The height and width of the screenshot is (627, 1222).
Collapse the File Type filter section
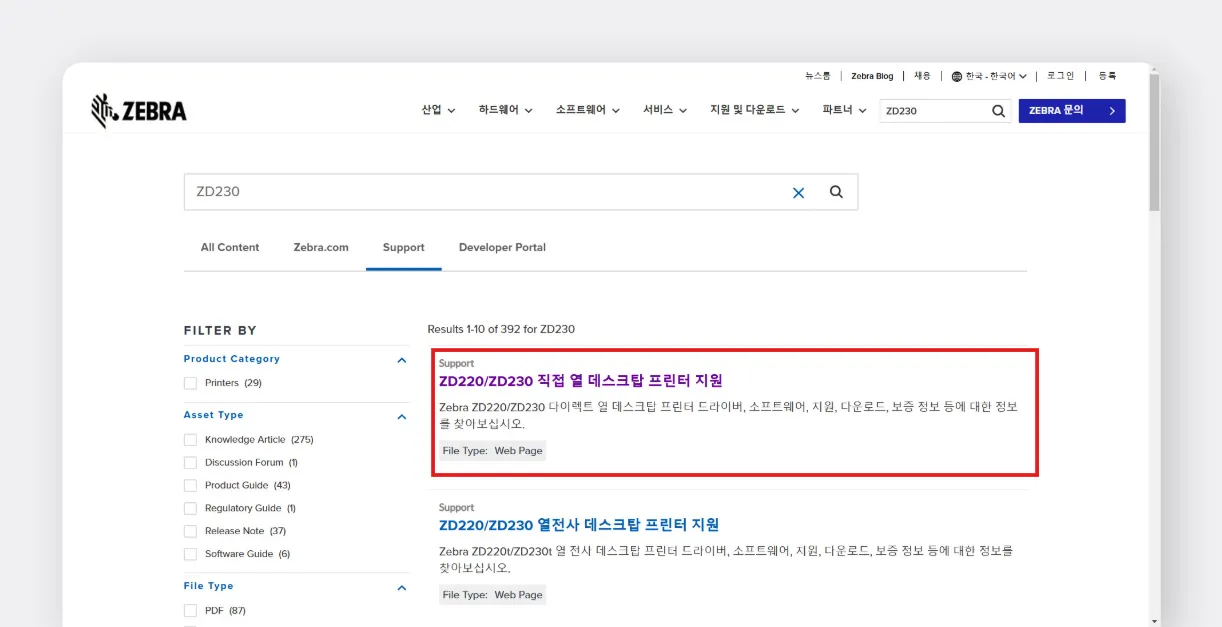coord(402,587)
